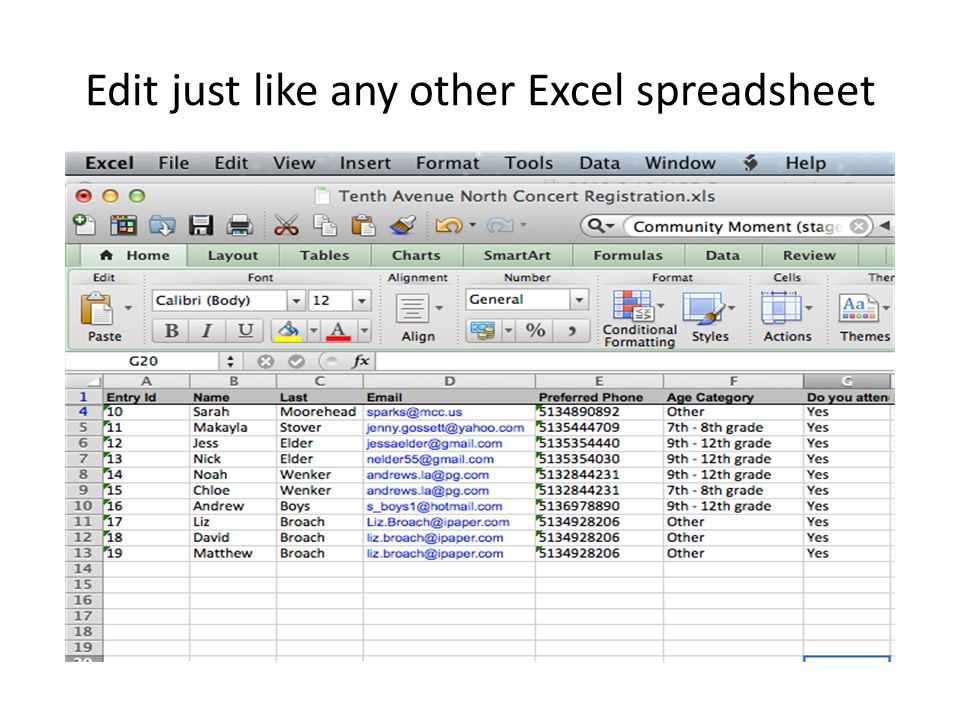Click the Print icon
960x720 pixels.
(x=239, y=225)
